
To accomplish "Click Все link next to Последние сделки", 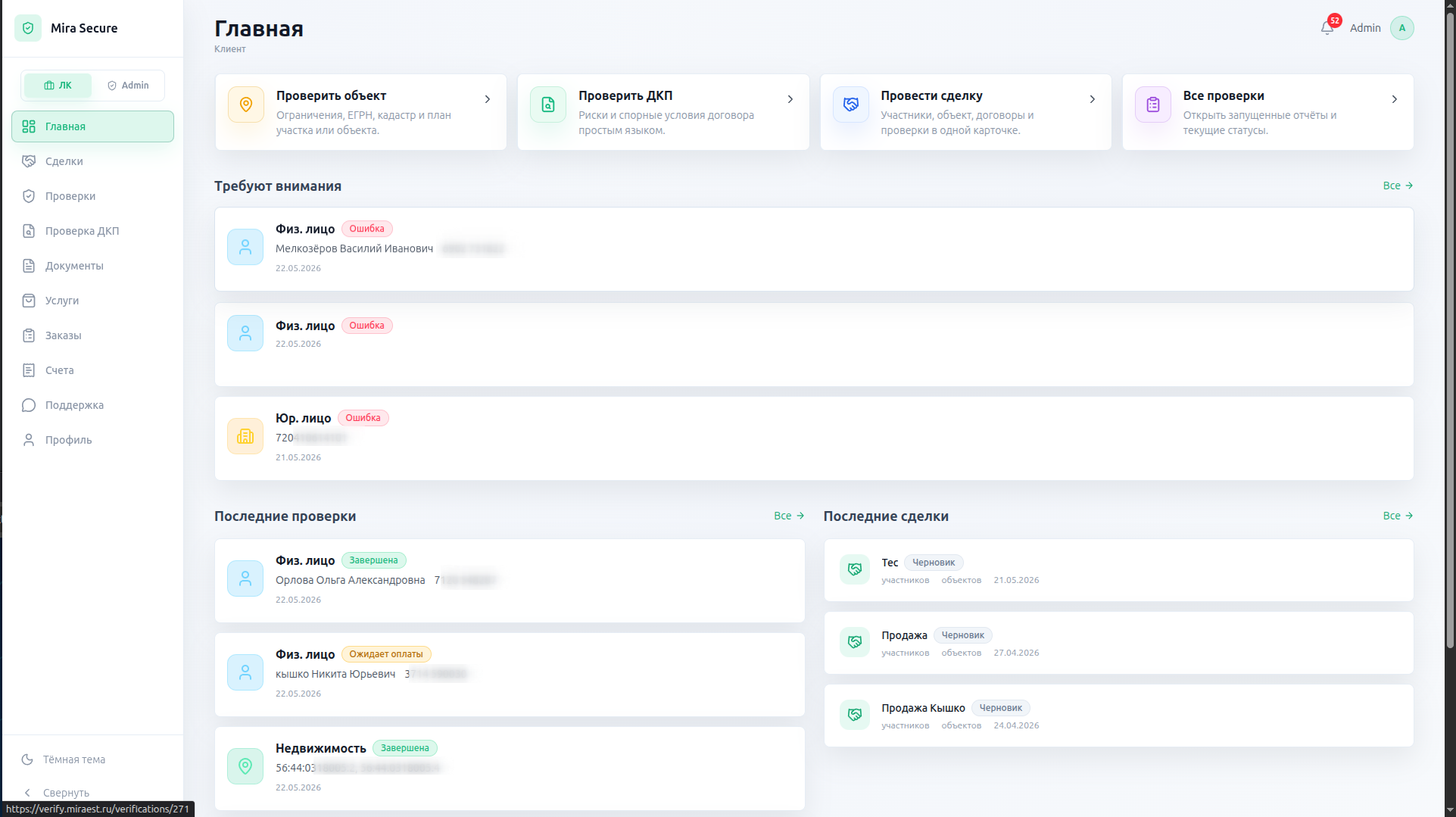I will [x=1398, y=516].
